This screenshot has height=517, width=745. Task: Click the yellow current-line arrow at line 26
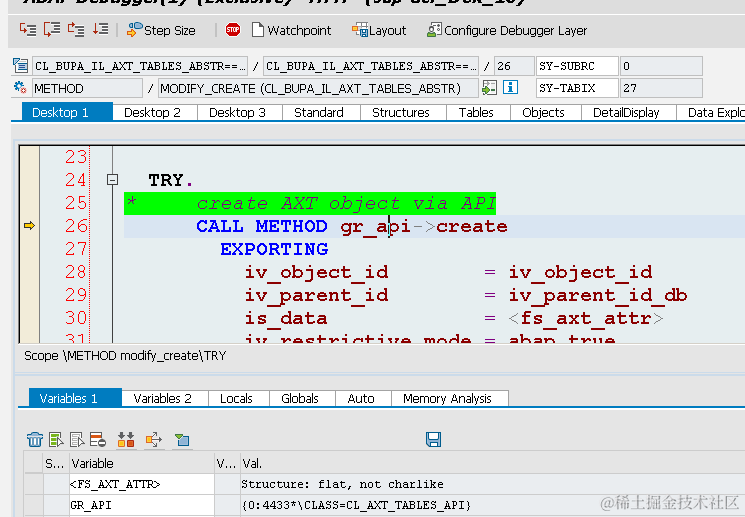[x=29, y=225]
